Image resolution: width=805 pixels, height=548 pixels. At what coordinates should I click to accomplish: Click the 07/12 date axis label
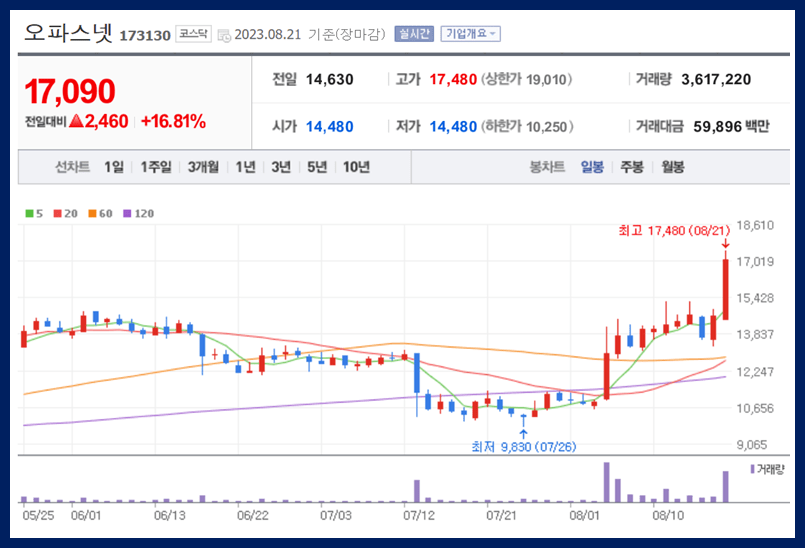[x=418, y=515]
